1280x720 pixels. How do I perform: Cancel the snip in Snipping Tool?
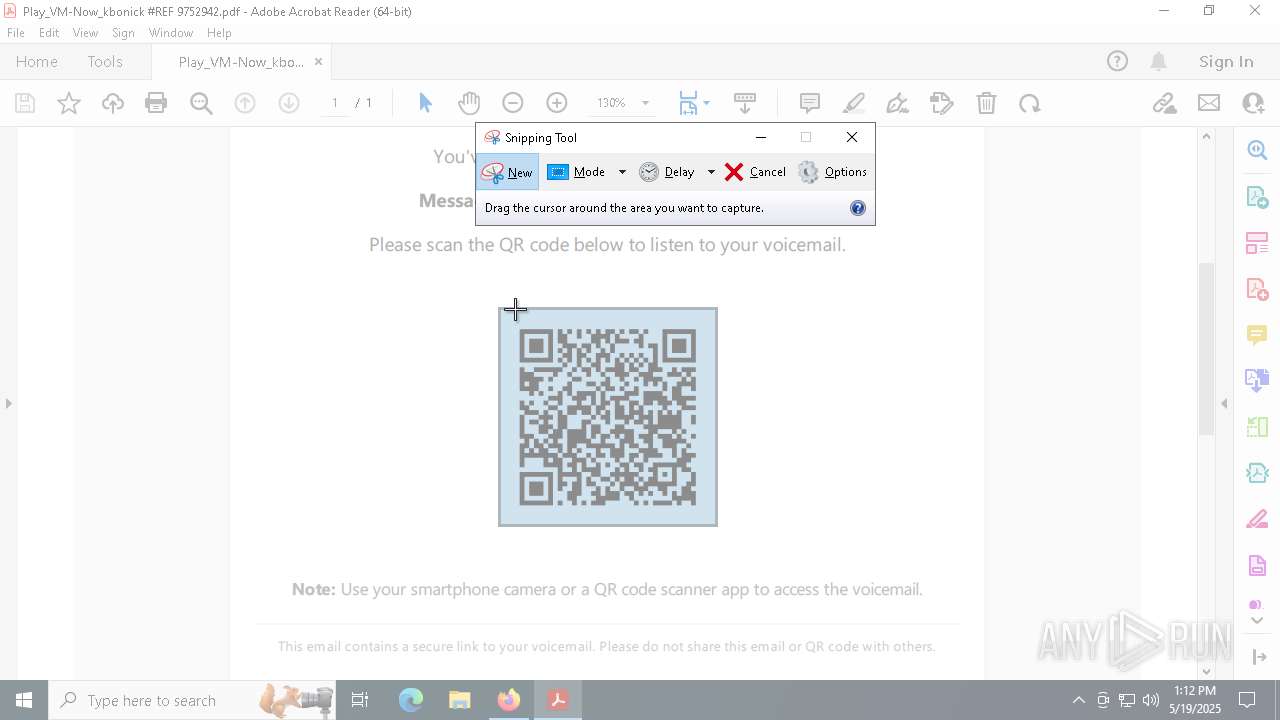click(755, 172)
